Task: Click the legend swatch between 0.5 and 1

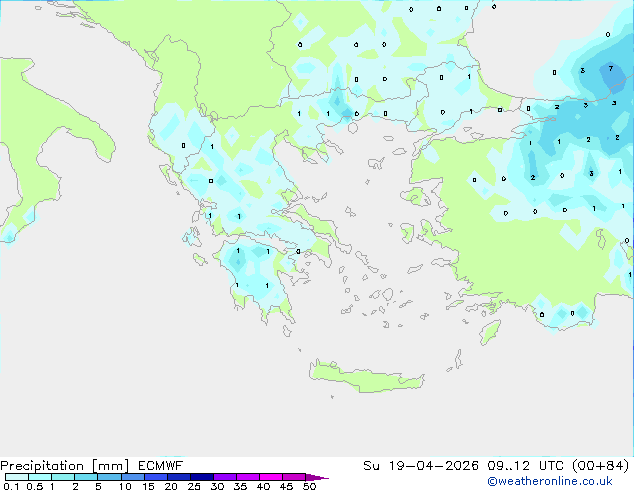Action: click(40, 477)
